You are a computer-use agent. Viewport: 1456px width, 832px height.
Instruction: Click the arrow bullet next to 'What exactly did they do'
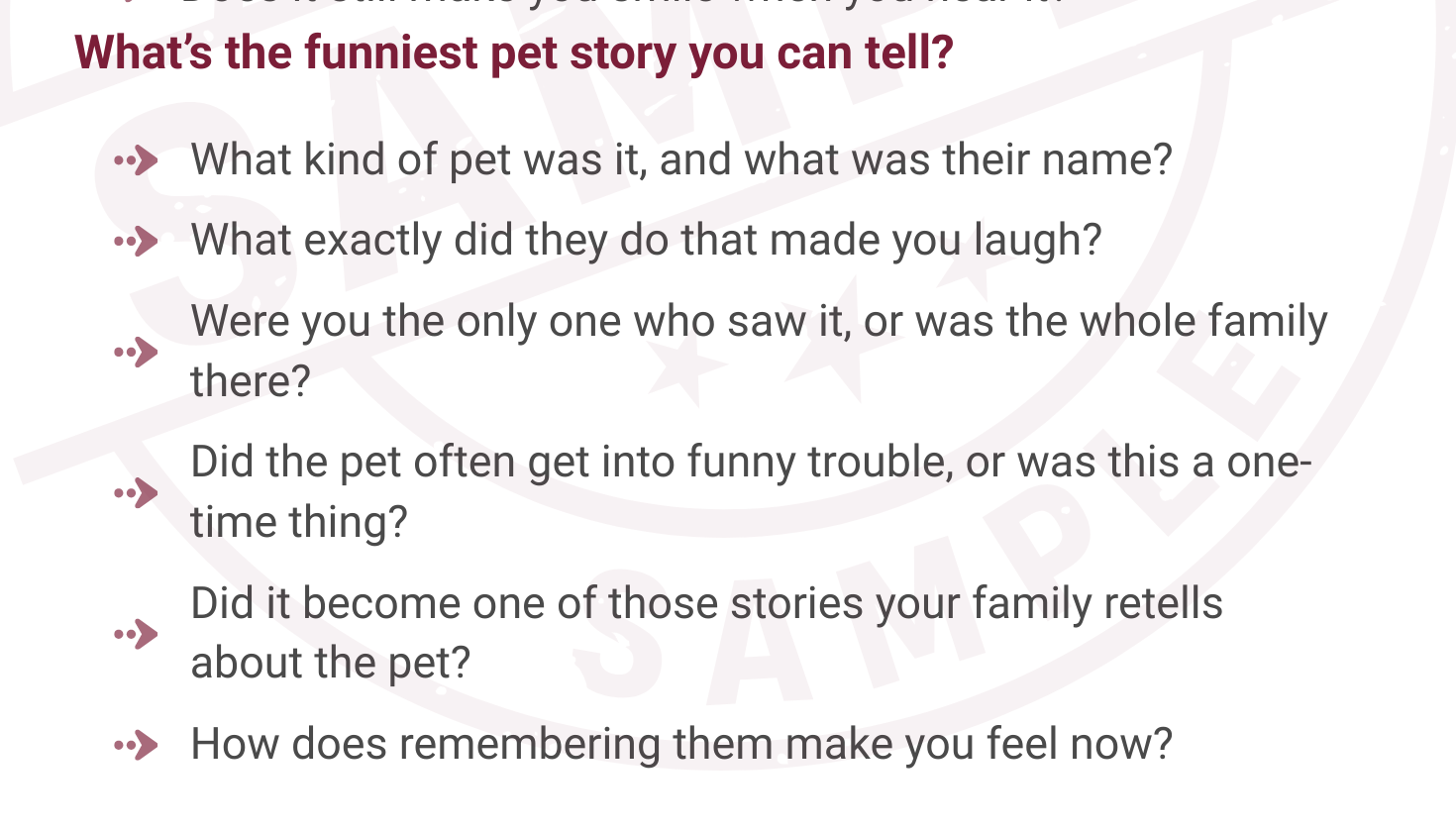pyautogui.click(x=137, y=241)
